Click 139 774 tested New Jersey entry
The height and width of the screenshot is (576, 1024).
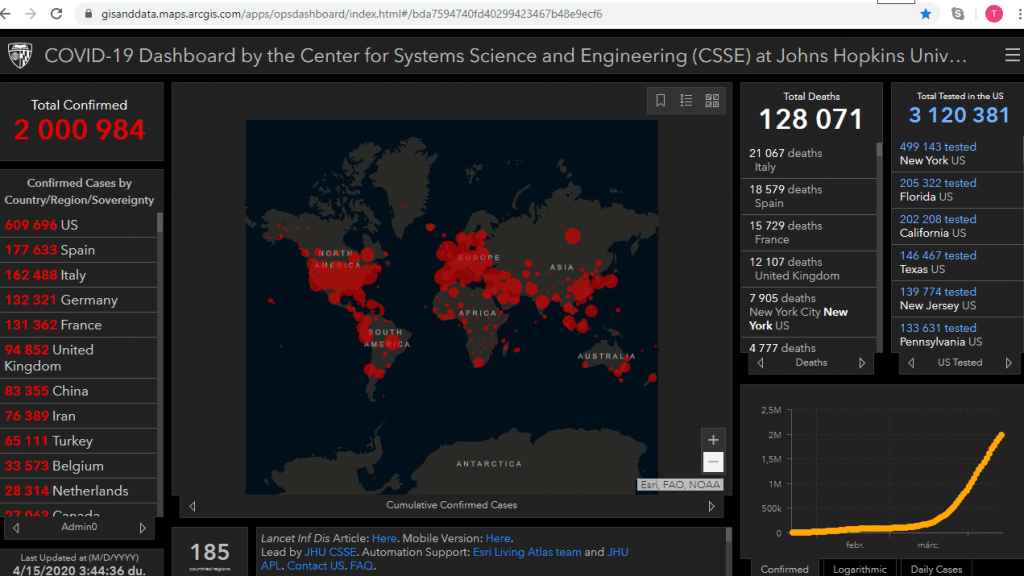pyautogui.click(x=957, y=298)
